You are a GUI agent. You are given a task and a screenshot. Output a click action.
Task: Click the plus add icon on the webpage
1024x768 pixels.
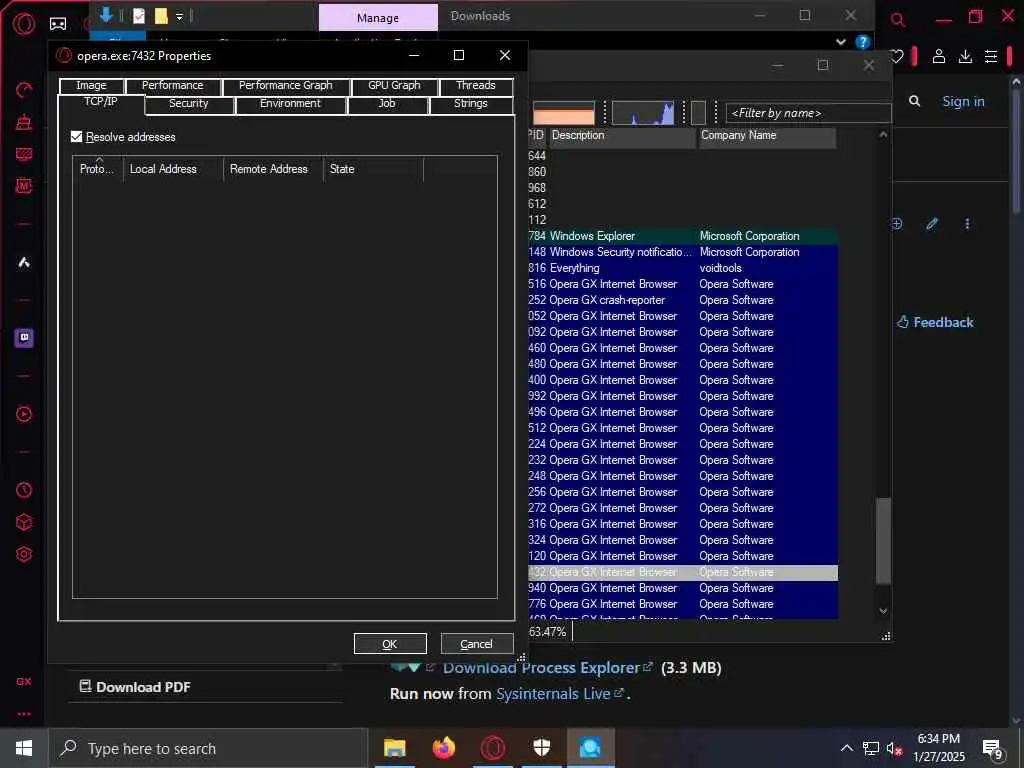click(x=897, y=224)
